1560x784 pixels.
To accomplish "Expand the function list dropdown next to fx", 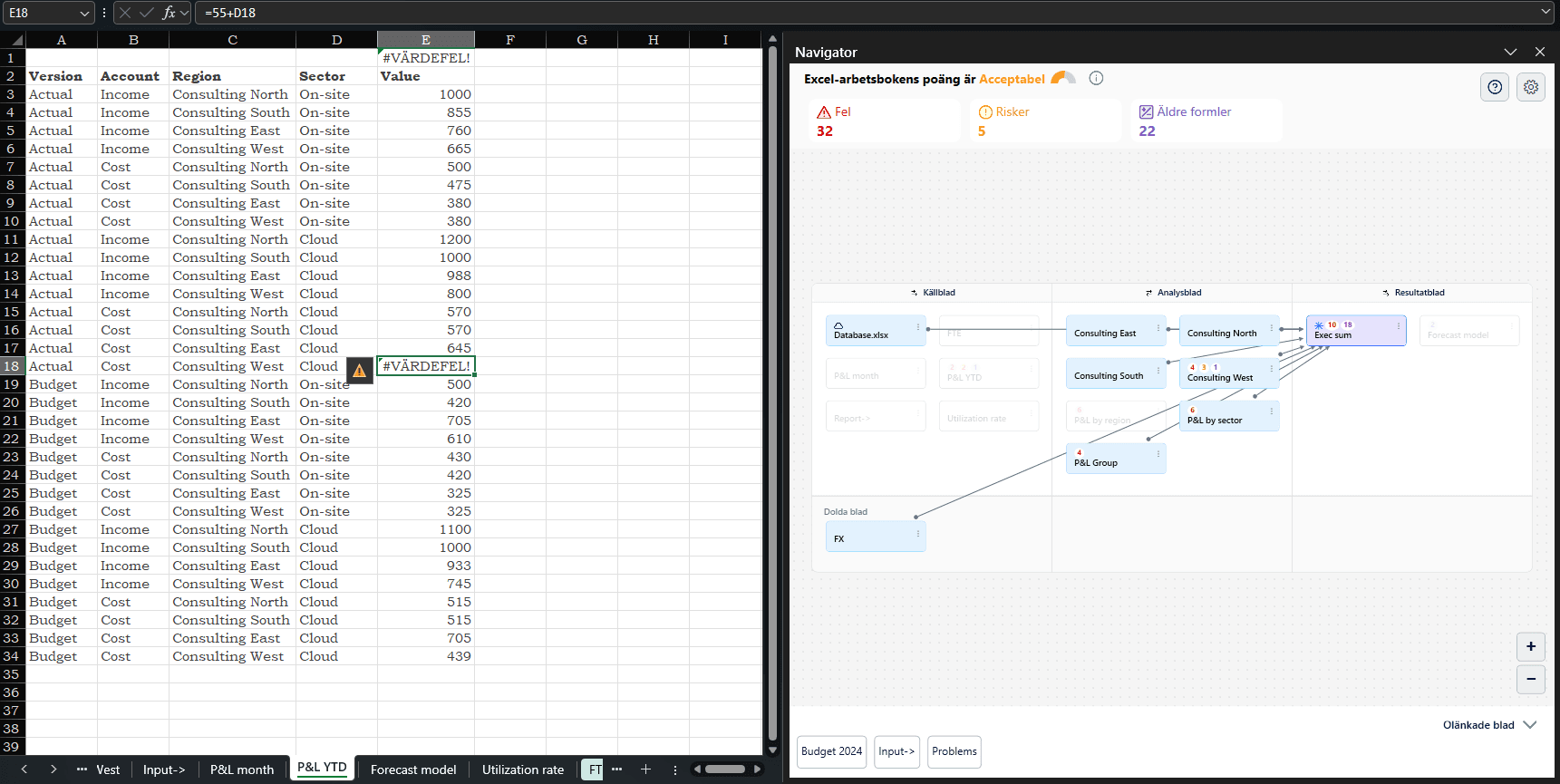I will pyautogui.click(x=185, y=13).
